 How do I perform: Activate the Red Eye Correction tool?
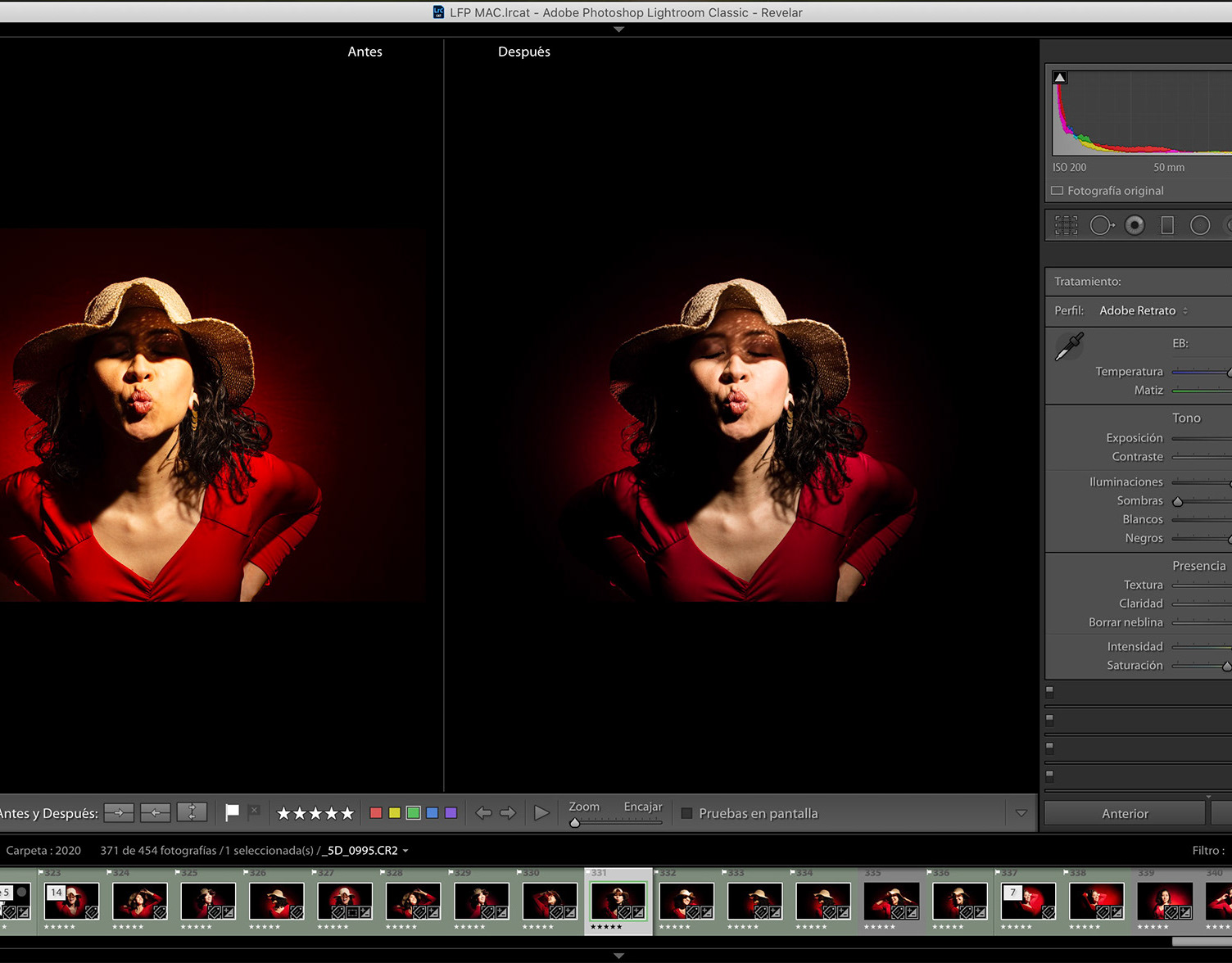click(1135, 225)
